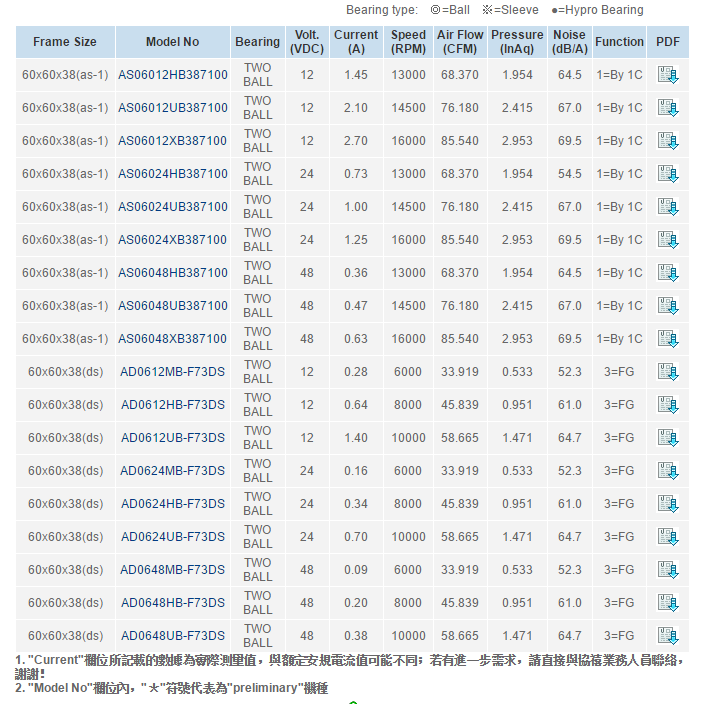The width and height of the screenshot is (720, 704).
Task: Open model AD0648HB-F73DS link
Action: (x=173, y=603)
